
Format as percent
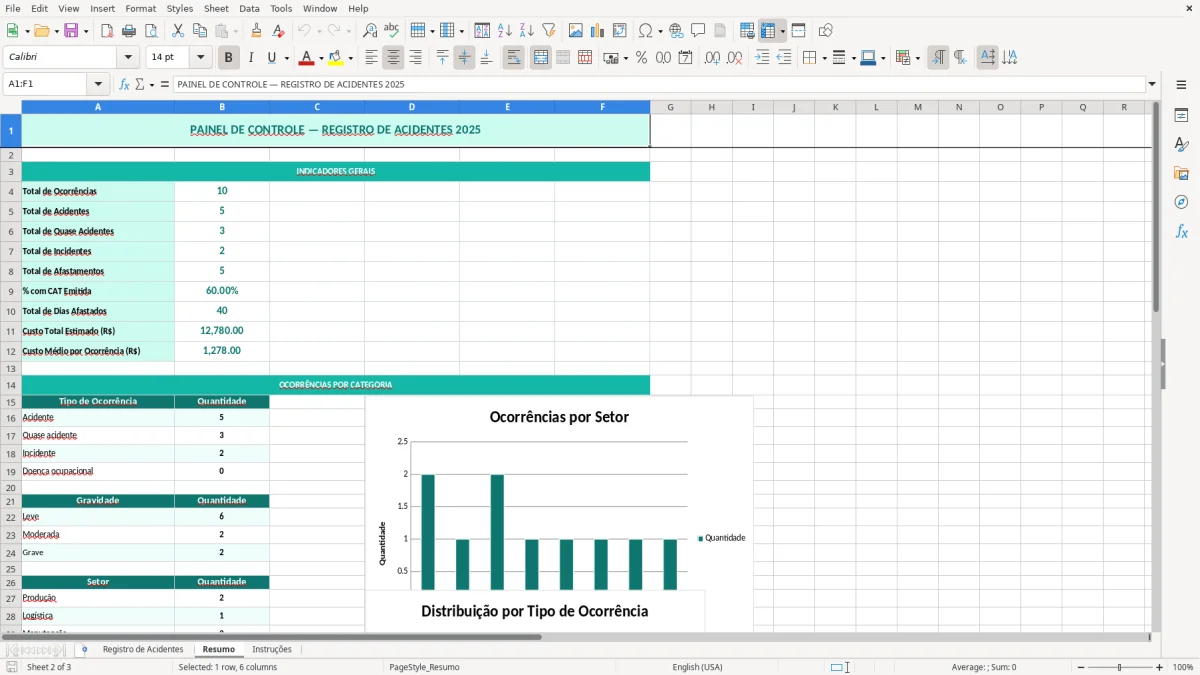tap(641, 58)
